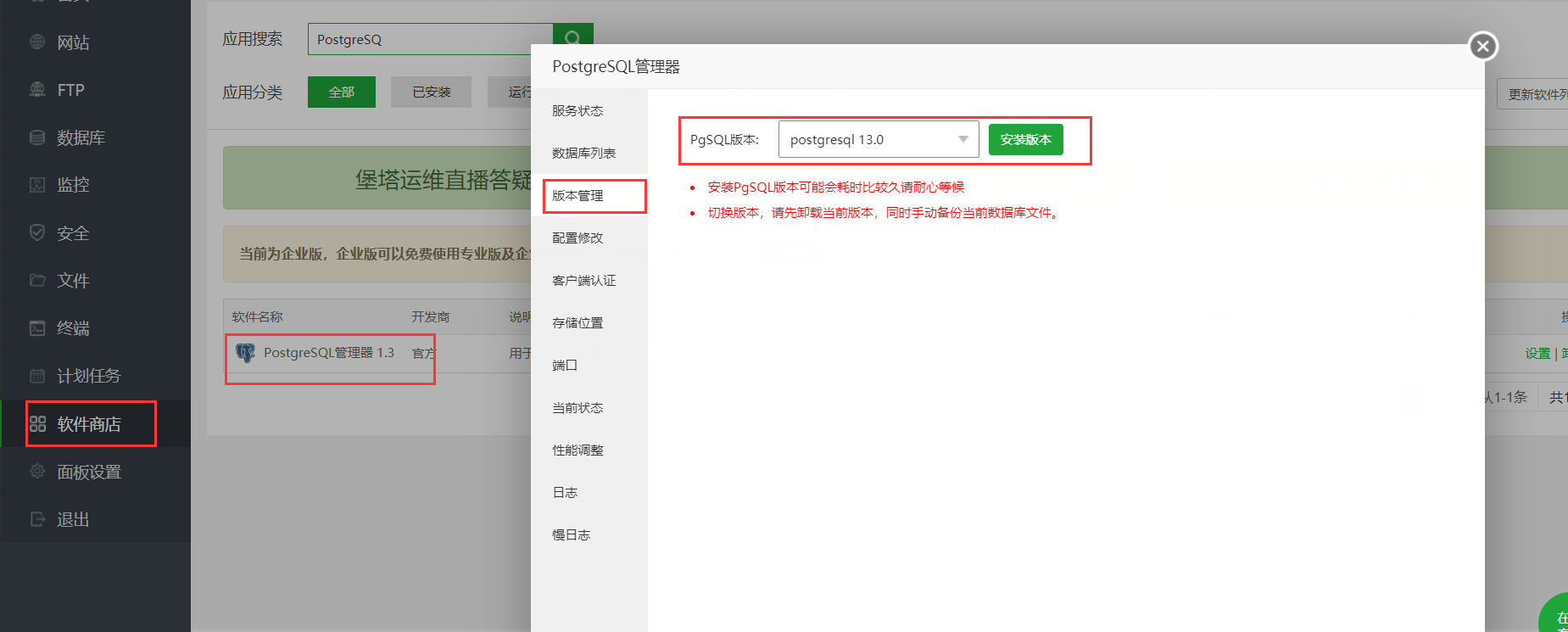Click the shield icon beside 安全

pos(37,232)
